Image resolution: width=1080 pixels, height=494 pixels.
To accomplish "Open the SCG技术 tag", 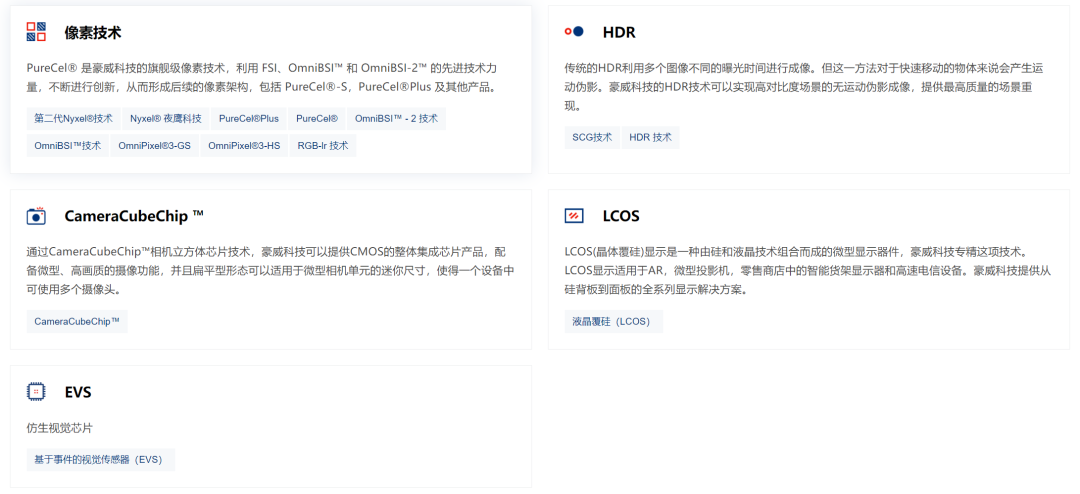I will [592, 137].
